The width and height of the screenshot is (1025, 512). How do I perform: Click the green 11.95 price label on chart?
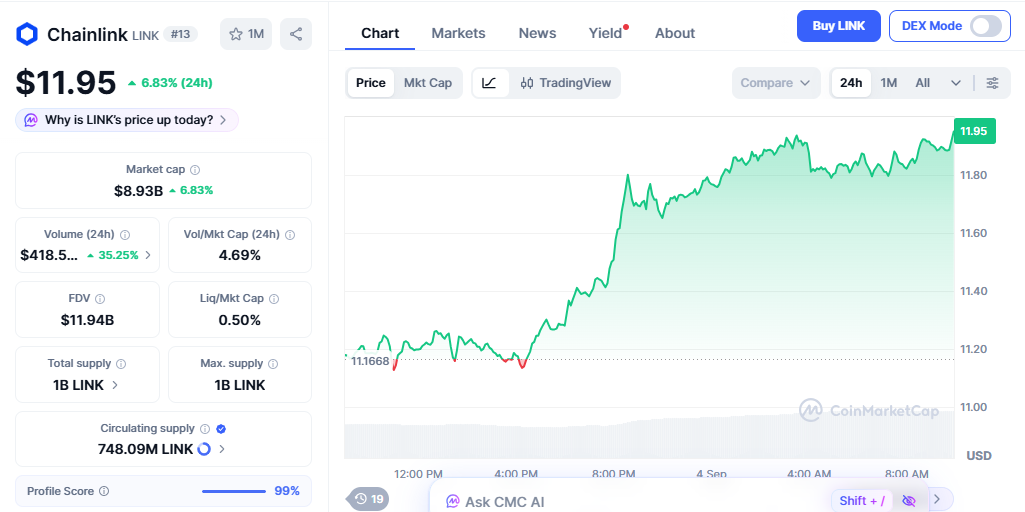tap(974, 131)
